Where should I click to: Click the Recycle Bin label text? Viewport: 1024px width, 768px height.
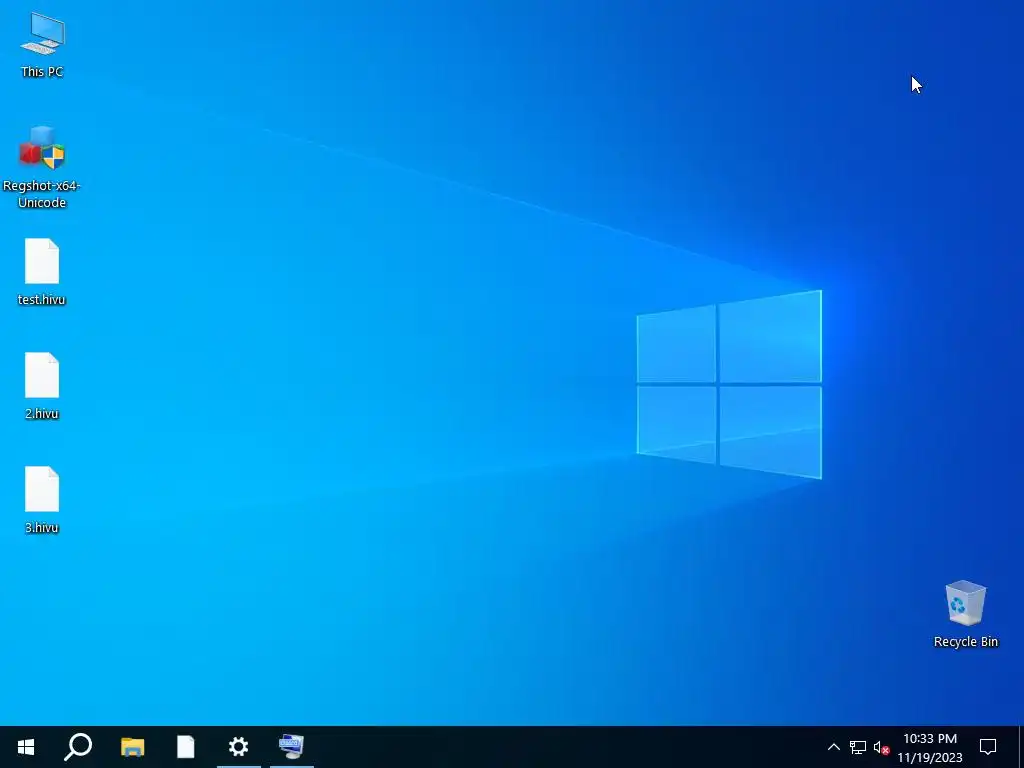coord(965,642)
